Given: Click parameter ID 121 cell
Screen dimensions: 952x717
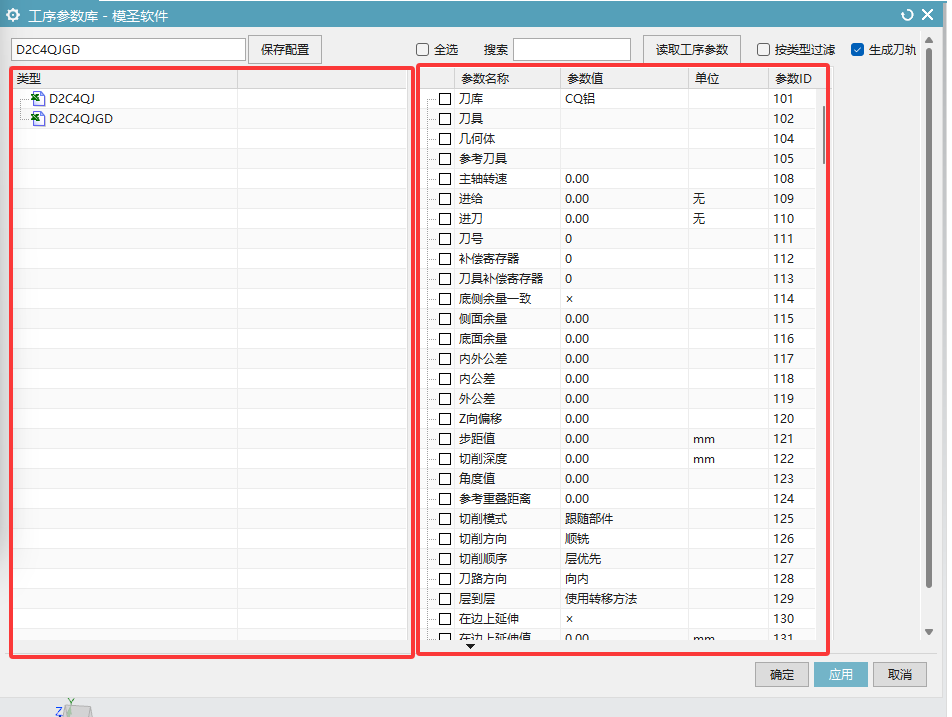Looking at the screenshot, I should coord(792,439).
